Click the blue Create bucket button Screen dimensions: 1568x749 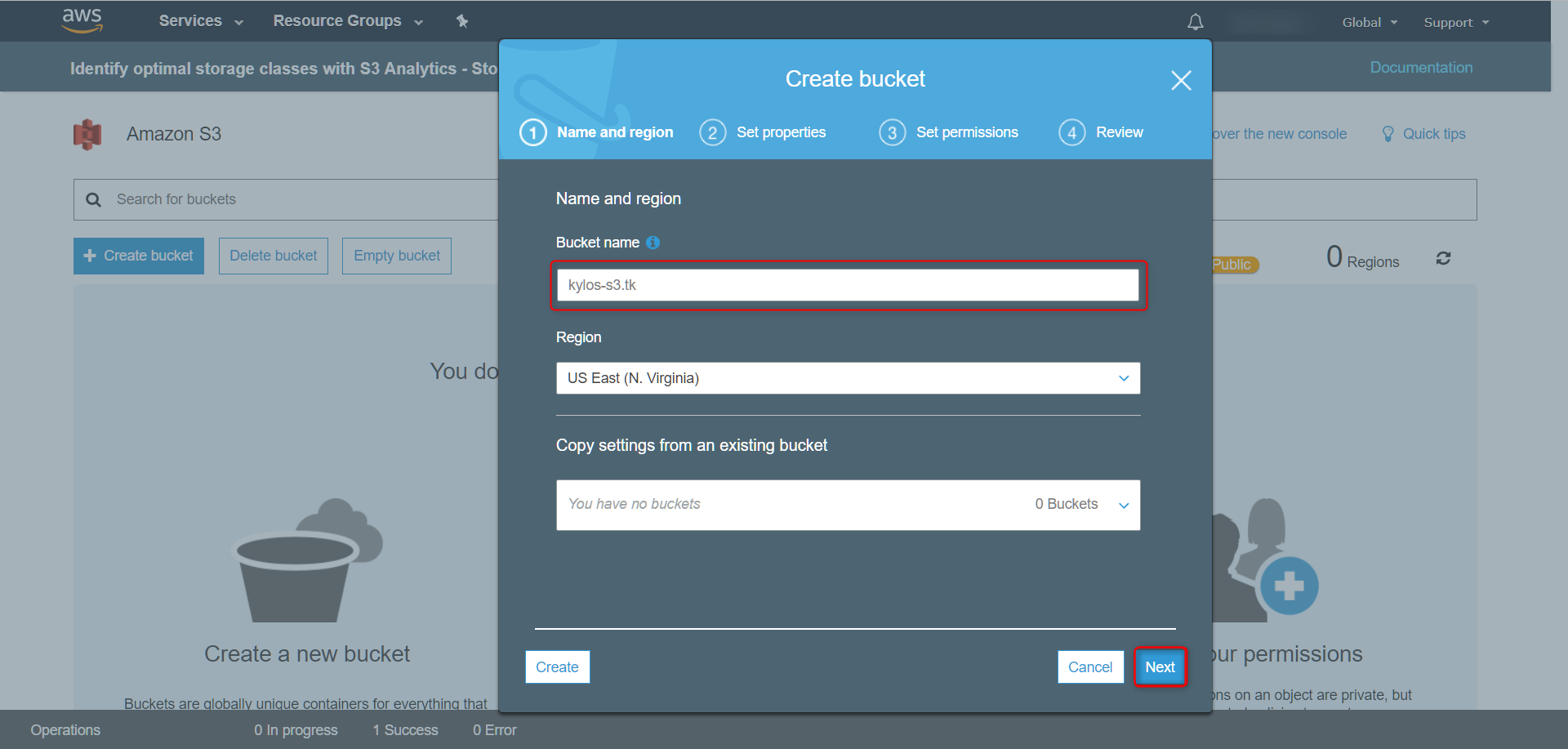coord(139,256)
